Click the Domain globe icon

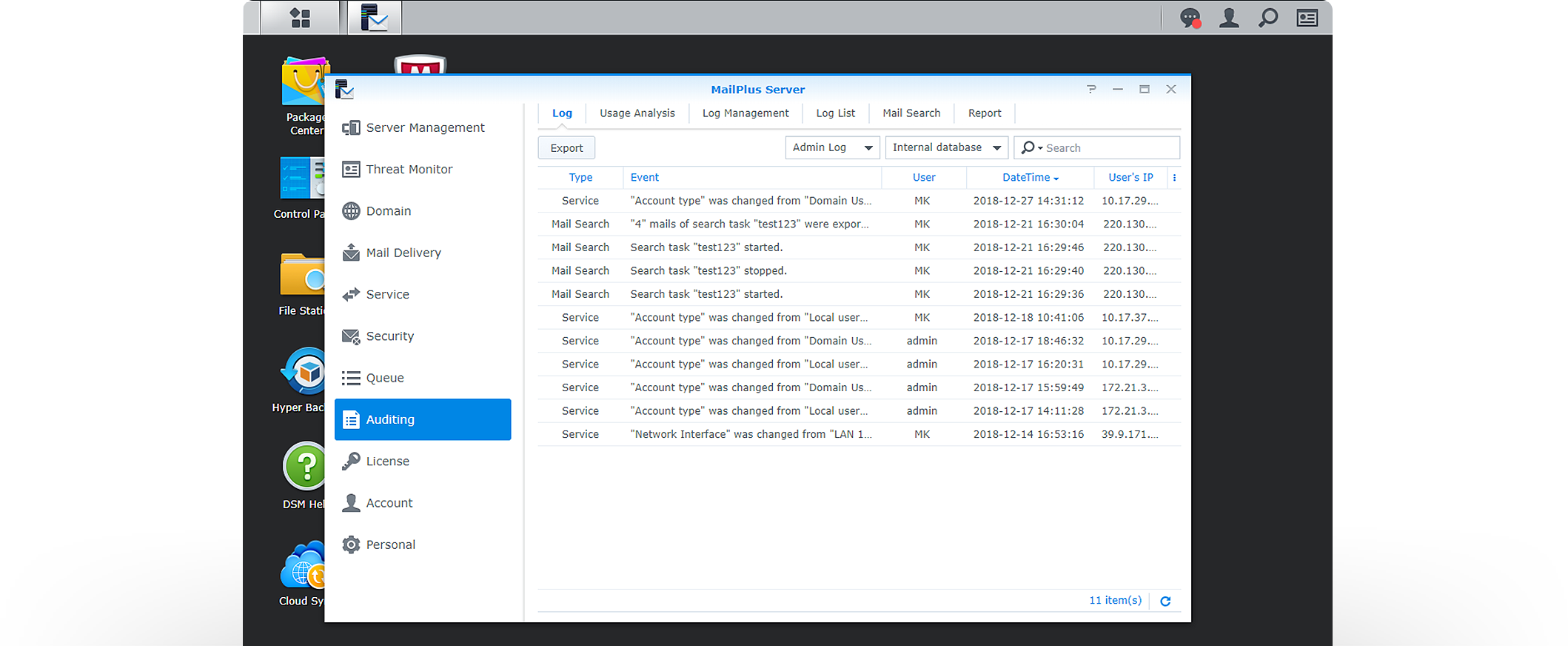coord(351,211)
